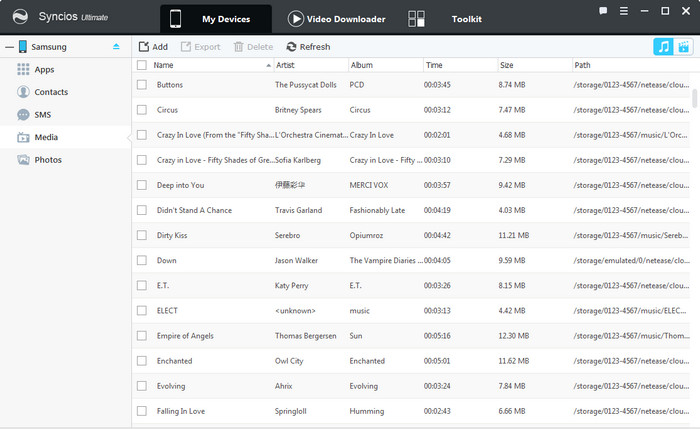Open the Toolkit tab
The image size is (700, 429).
click(466, 19)
